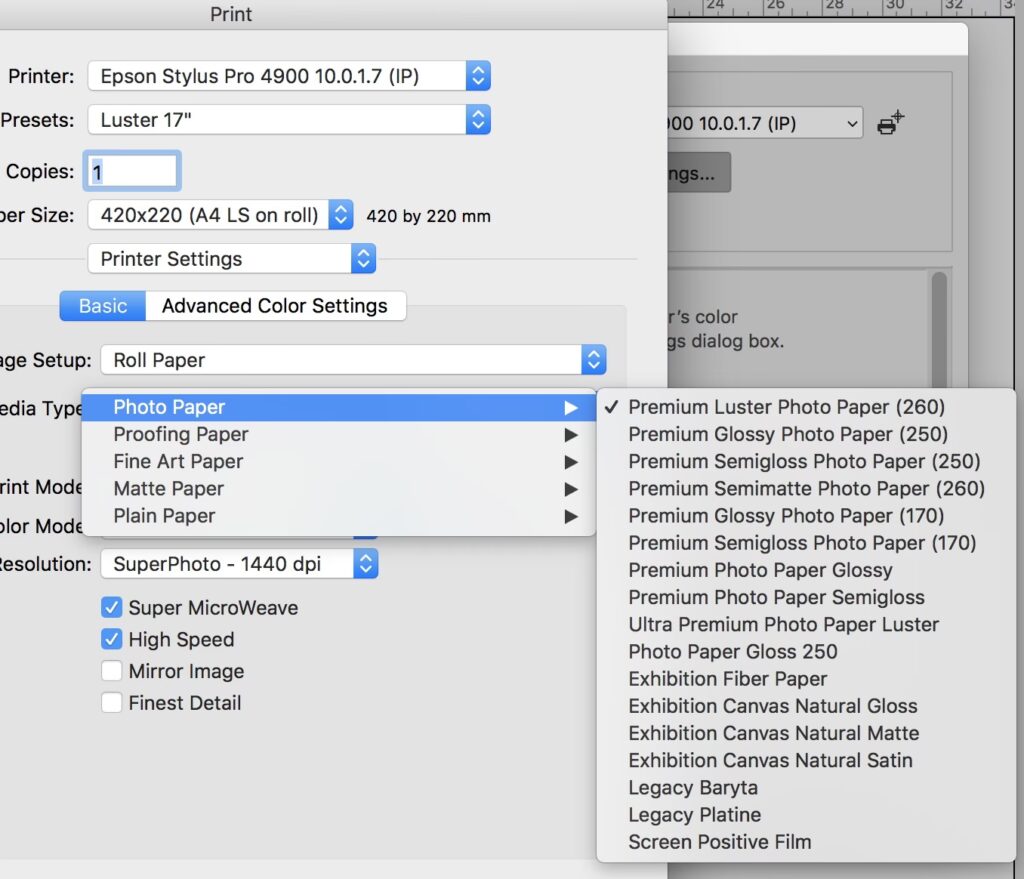Screen dimensions: 1024x879
Task: Select the Basic tab
Action: coord(103,306)
